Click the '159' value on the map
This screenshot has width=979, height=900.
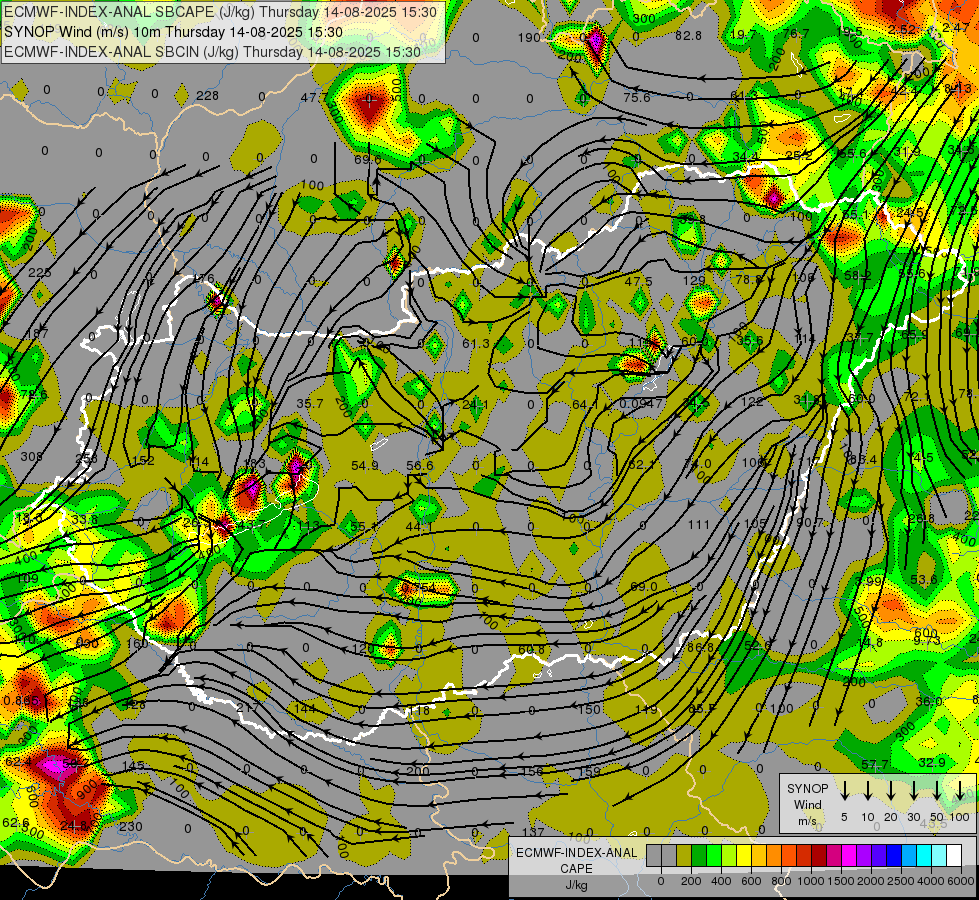tap(589, 771)
